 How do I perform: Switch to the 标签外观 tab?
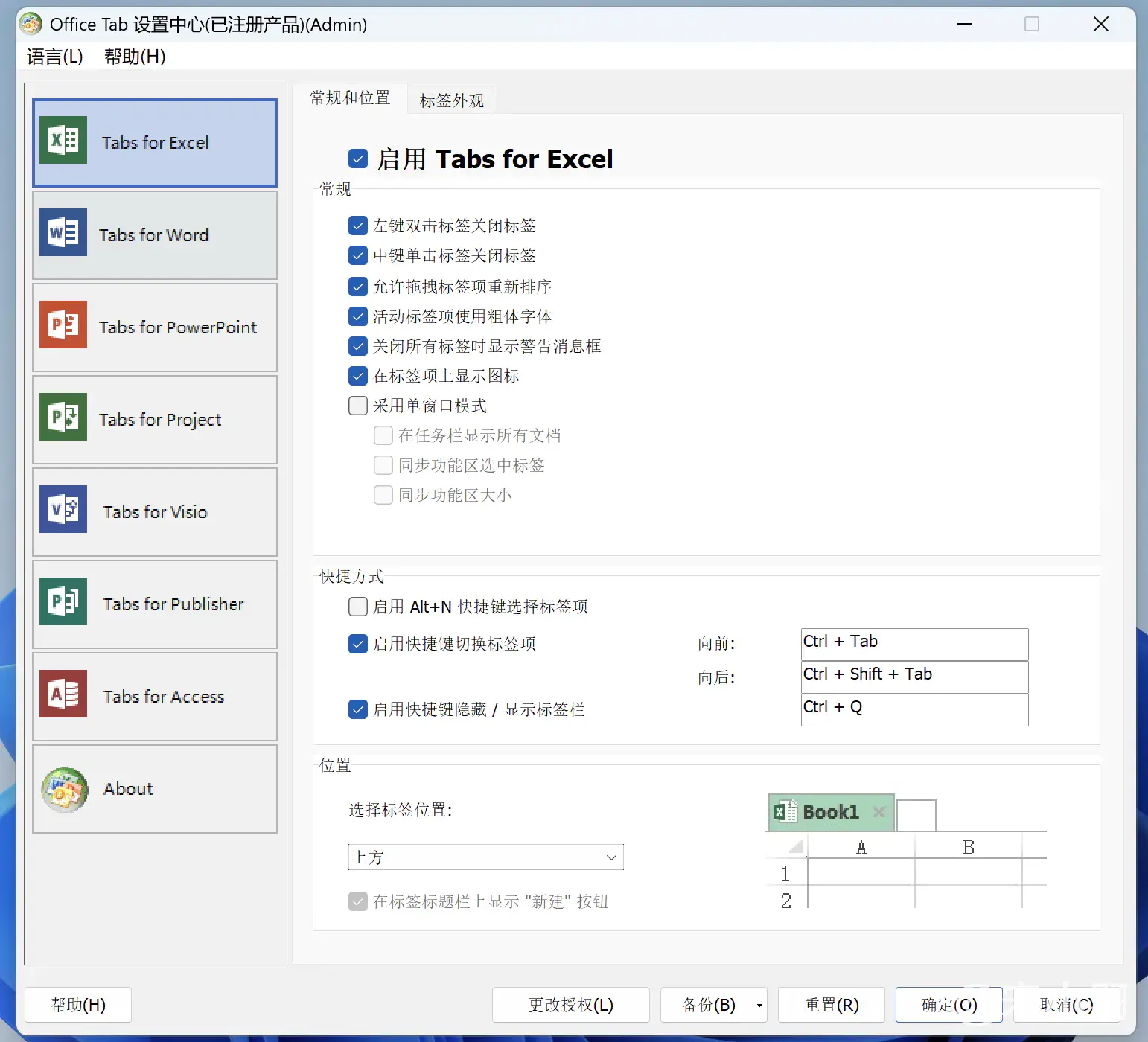pyautogui.click(x=451, y=100)
